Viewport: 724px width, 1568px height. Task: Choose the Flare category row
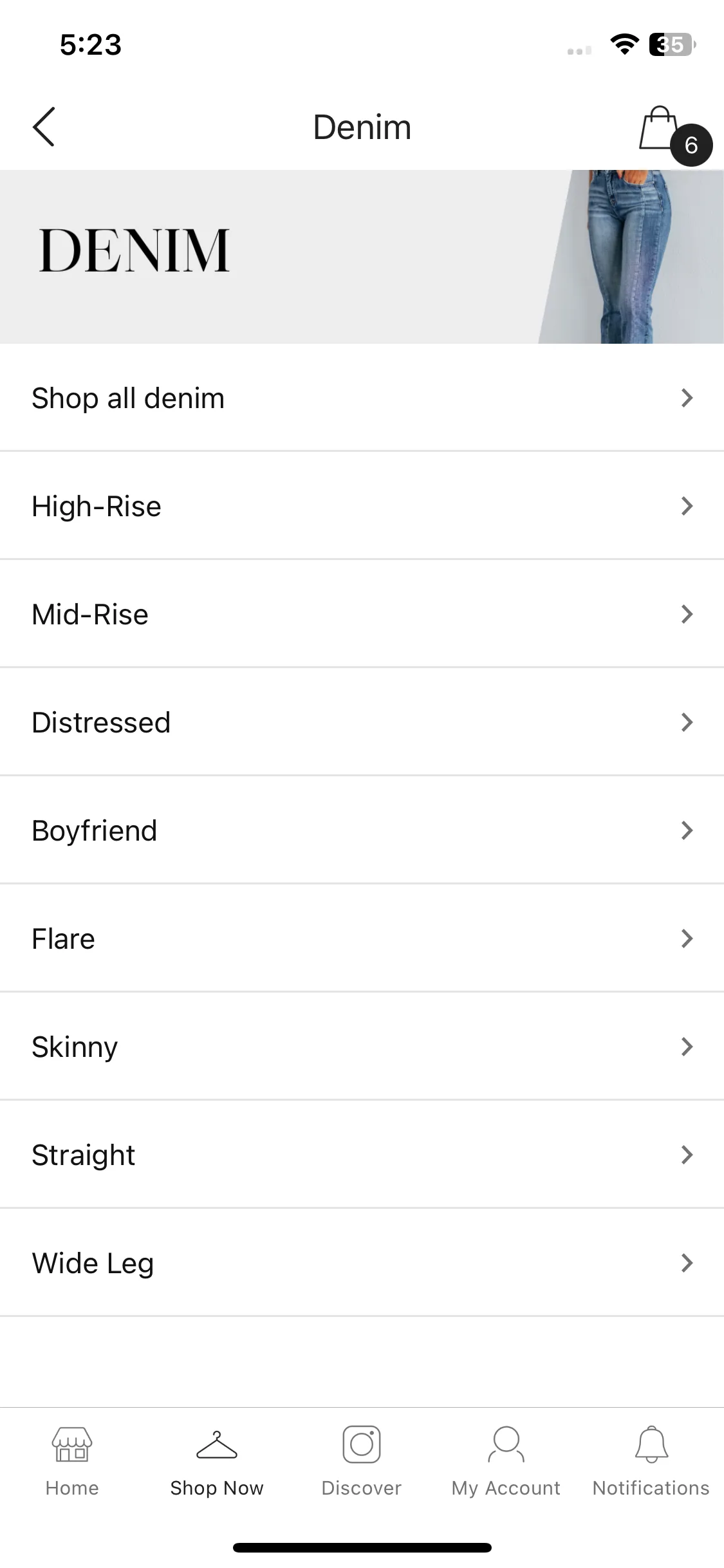pos(362,938)
